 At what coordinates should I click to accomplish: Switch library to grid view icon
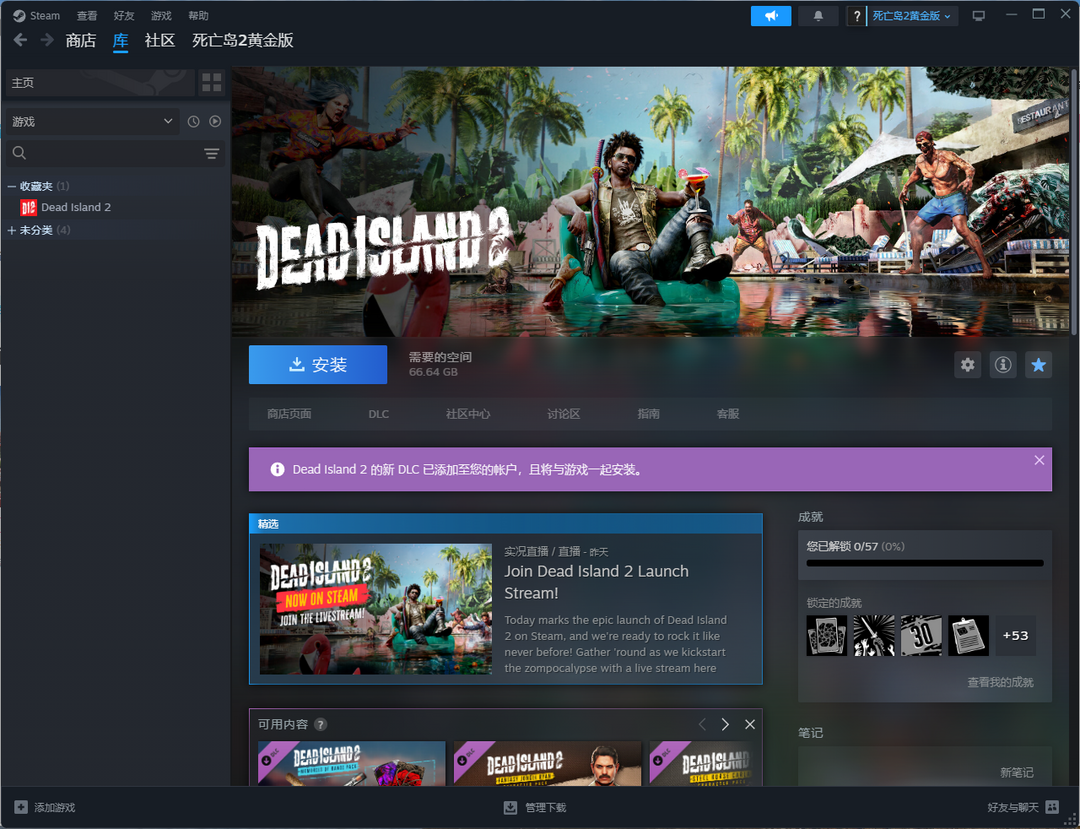[x=211, y=82]
